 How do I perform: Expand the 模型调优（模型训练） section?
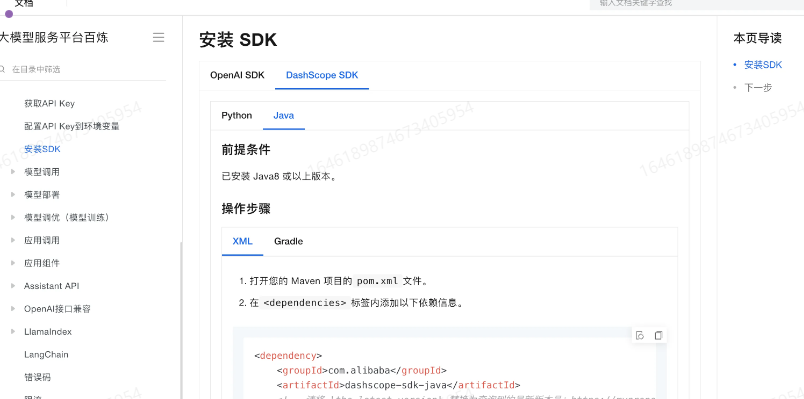tap(13, 217)
